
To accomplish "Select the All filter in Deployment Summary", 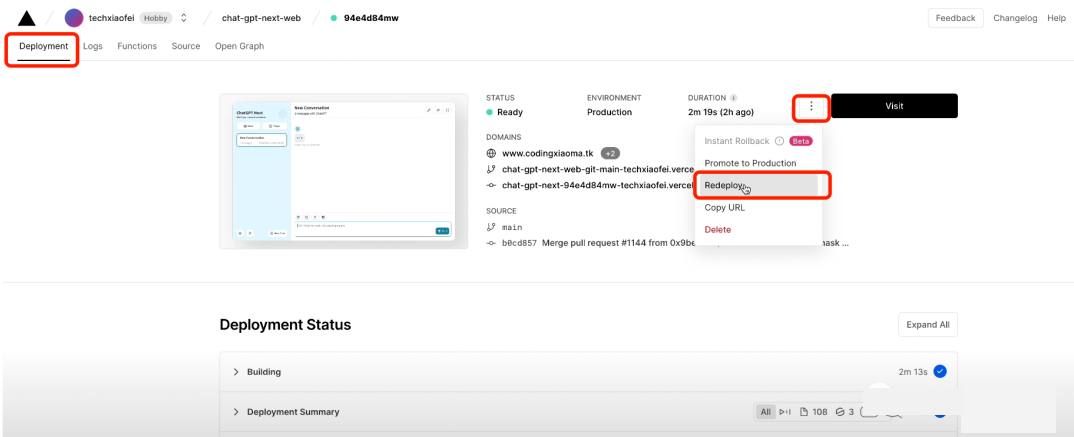I will [765, 412].
